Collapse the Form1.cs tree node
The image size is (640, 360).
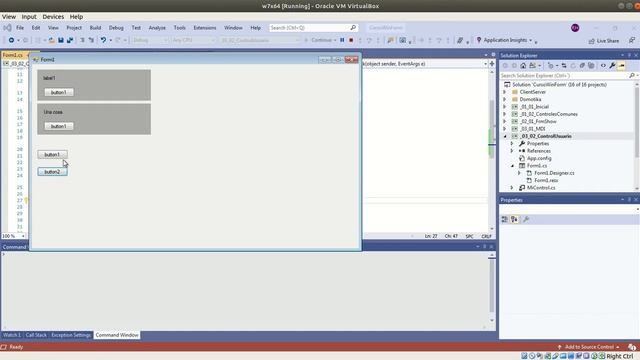(x=512, y=166)
